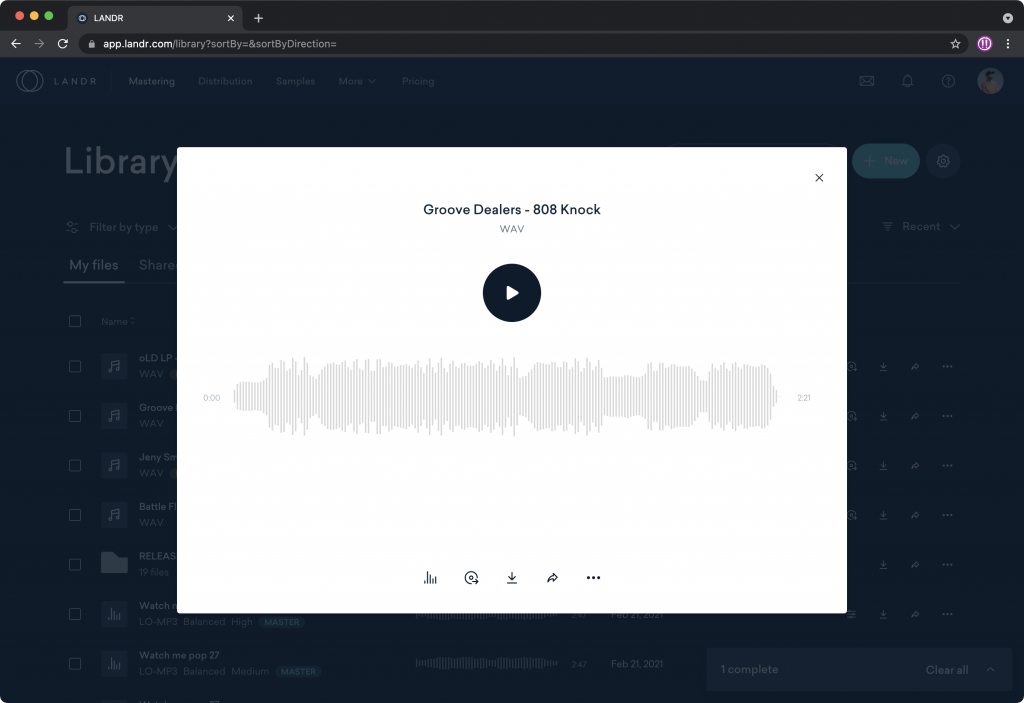The height and width of the screenshot is (703, 1024).
Task: Expand the More menu in navigation
Action: (x=357, y=82)
